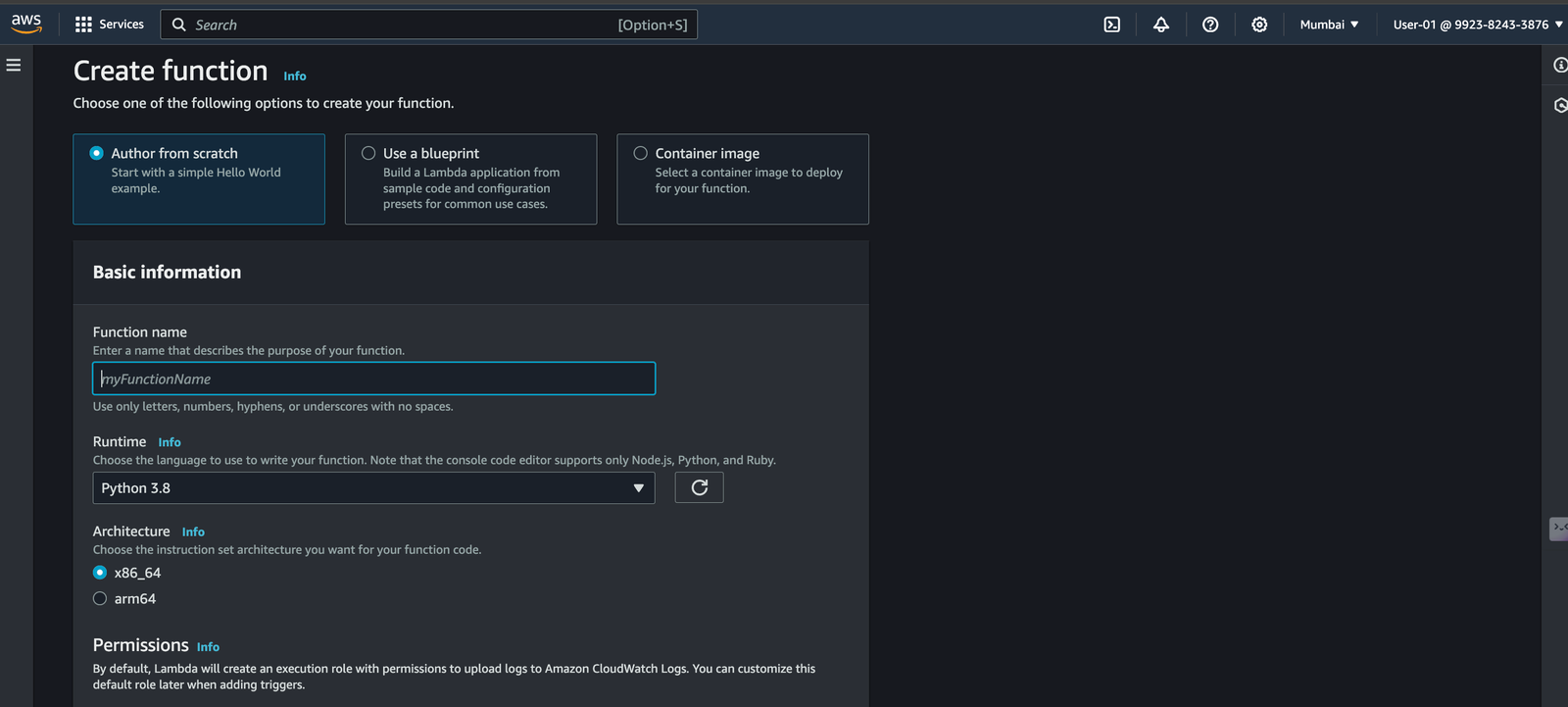Open the Mumbai region dropdown

coord(1329,25)
